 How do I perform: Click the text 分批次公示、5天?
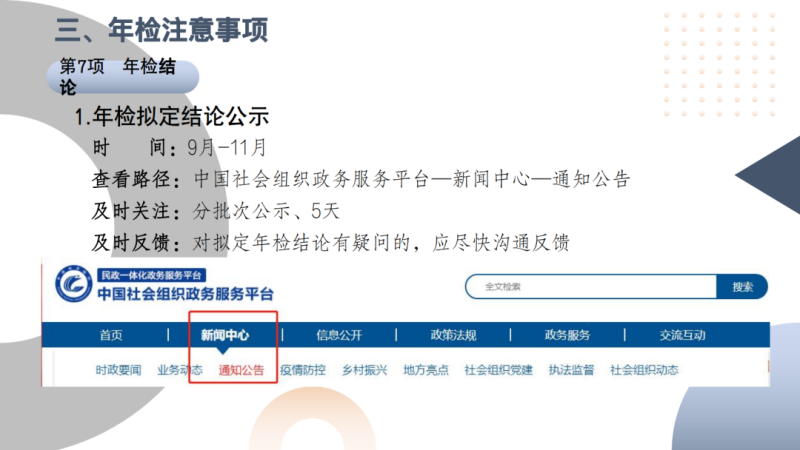[266, 211]
